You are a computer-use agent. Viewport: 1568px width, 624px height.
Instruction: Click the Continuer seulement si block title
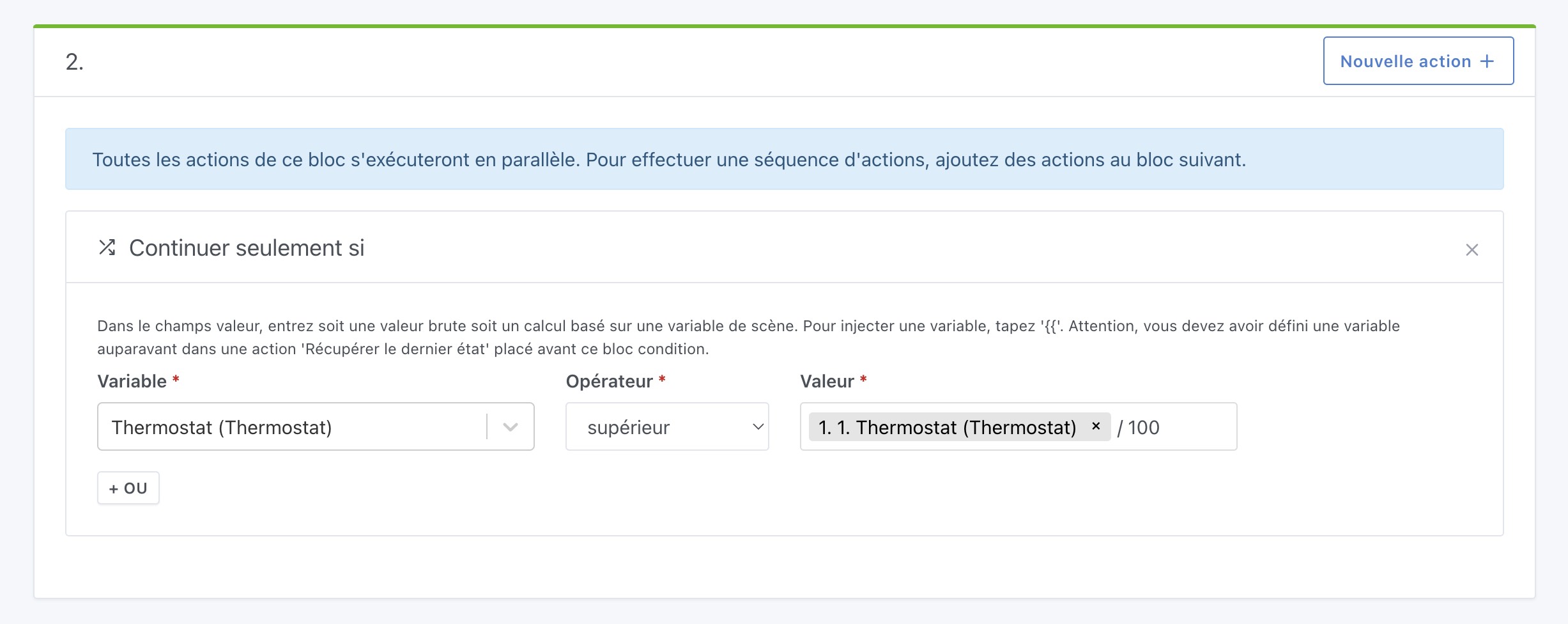(x=247, y=248)
